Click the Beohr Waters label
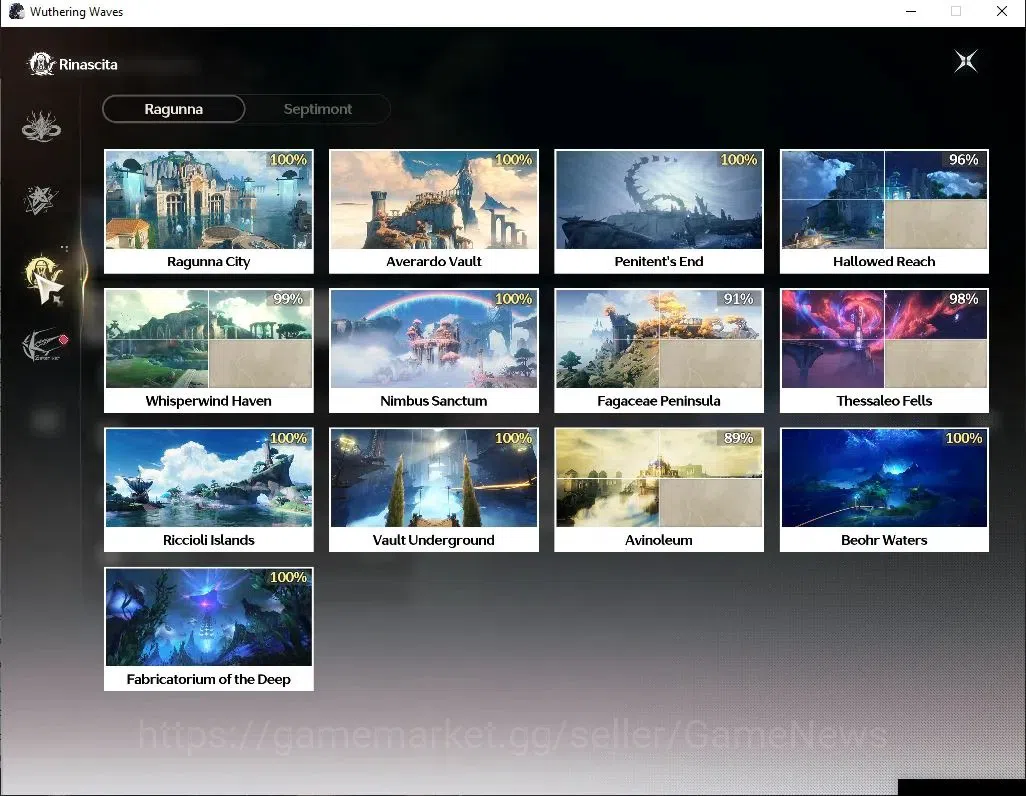Image resolution: width=1026 pixels, height=796 pixels. [884, 540]
